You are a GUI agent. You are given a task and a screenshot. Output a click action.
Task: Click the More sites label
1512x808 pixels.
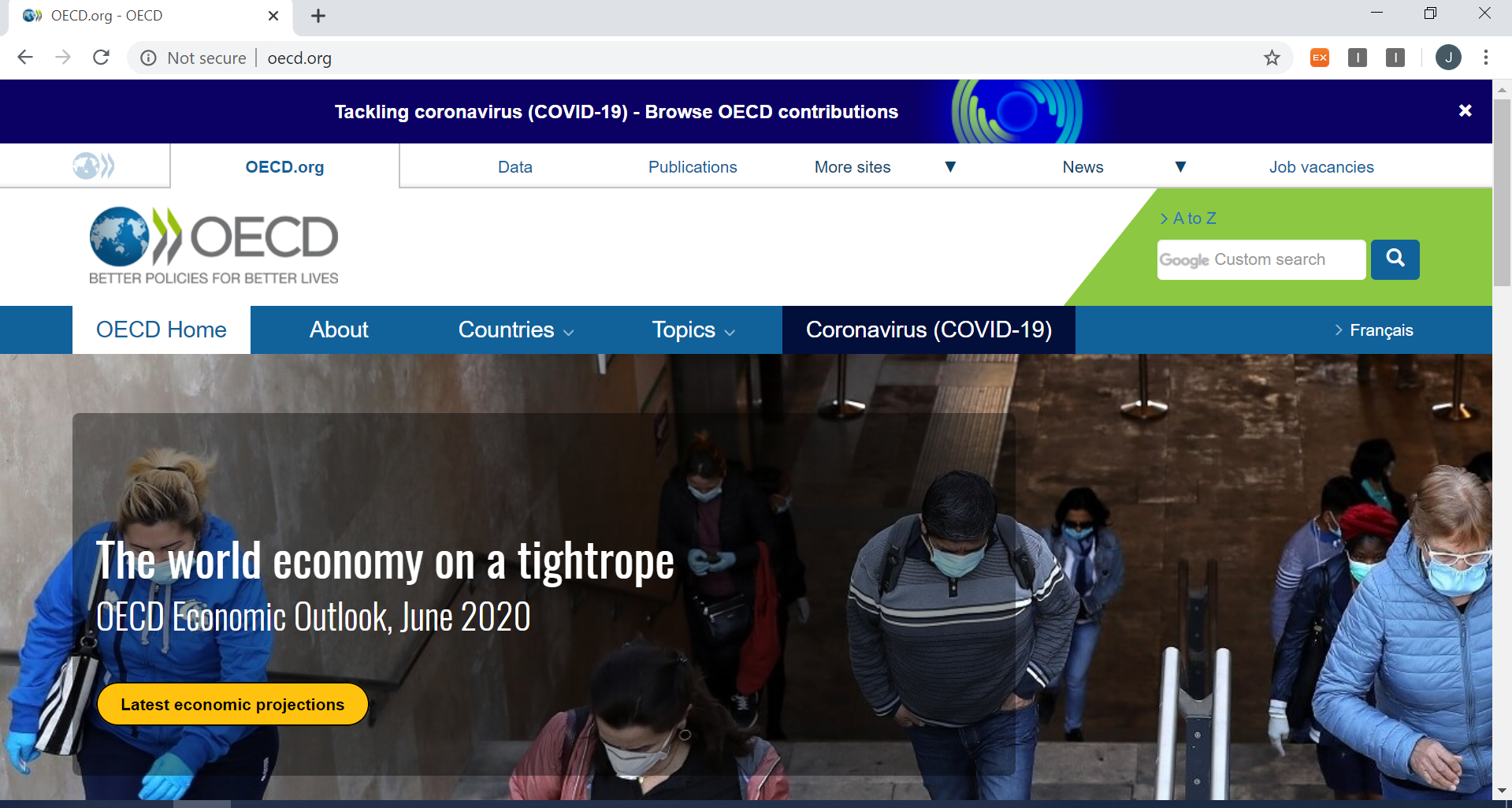853,167
